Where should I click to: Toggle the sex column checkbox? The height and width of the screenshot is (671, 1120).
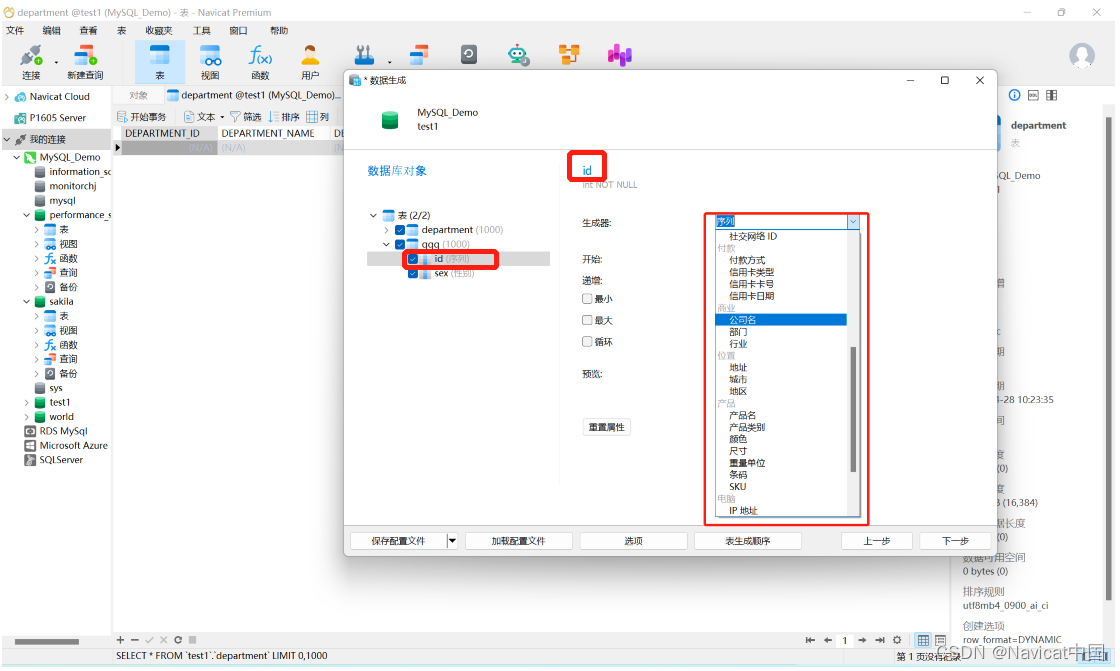pos(413,273)
